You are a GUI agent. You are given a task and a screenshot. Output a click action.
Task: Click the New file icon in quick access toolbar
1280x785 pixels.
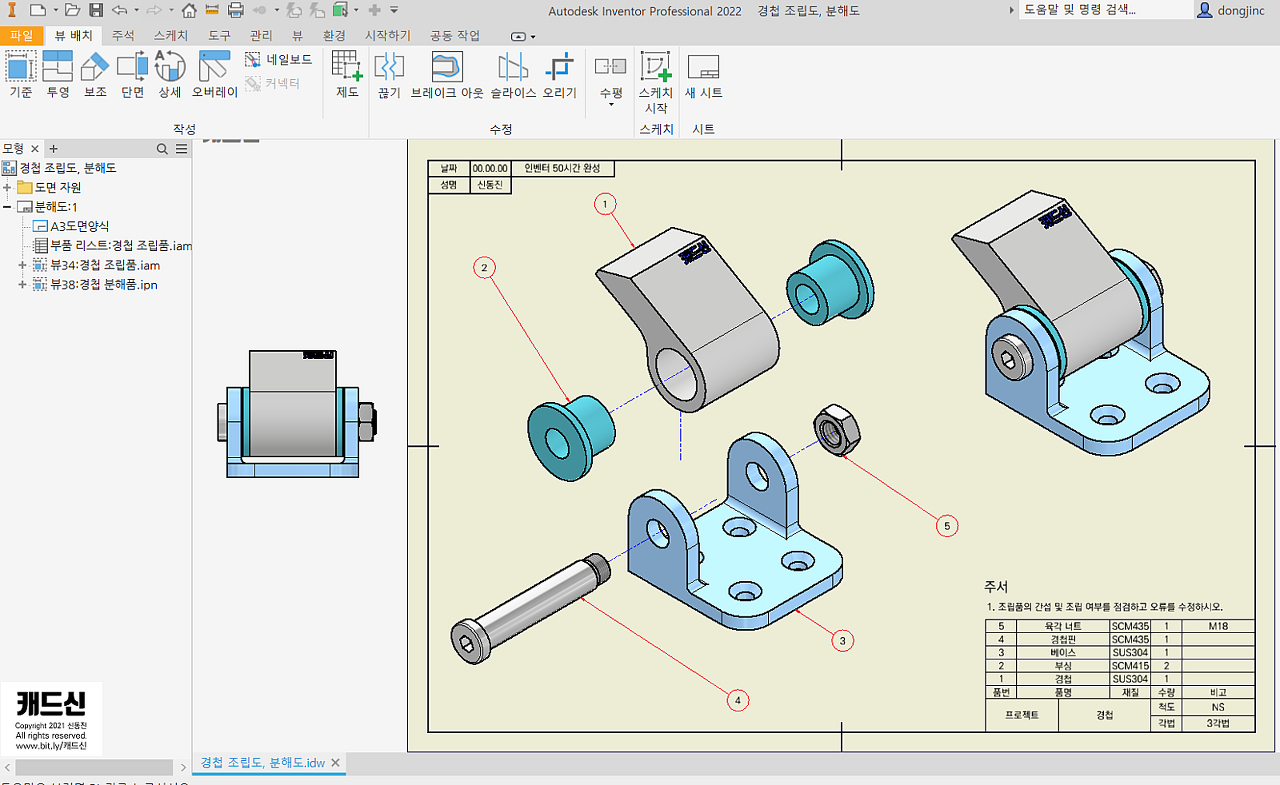(36, 10)
